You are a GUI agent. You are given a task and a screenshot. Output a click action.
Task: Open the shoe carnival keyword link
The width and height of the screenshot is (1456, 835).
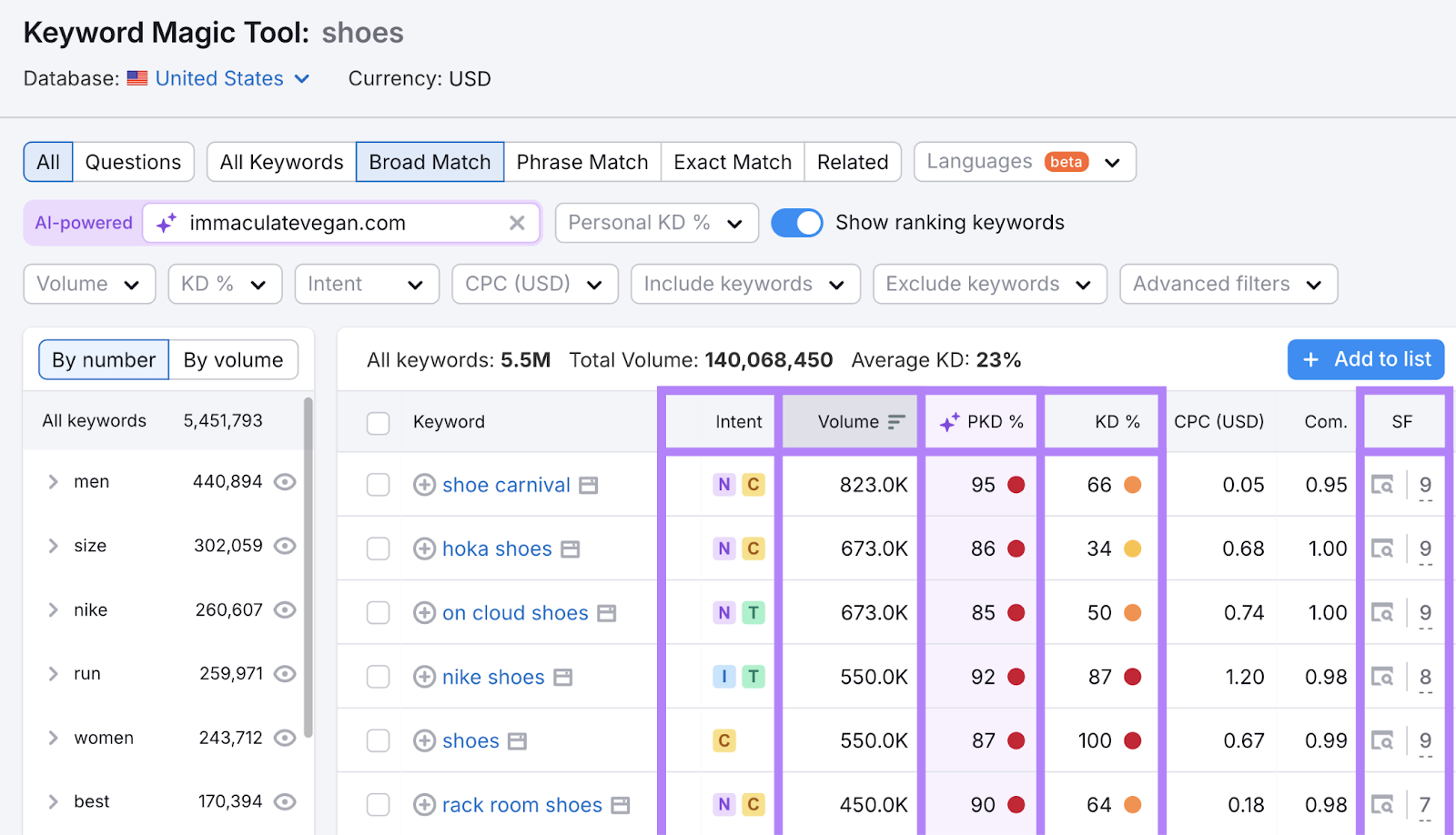(x=506, y=485)
